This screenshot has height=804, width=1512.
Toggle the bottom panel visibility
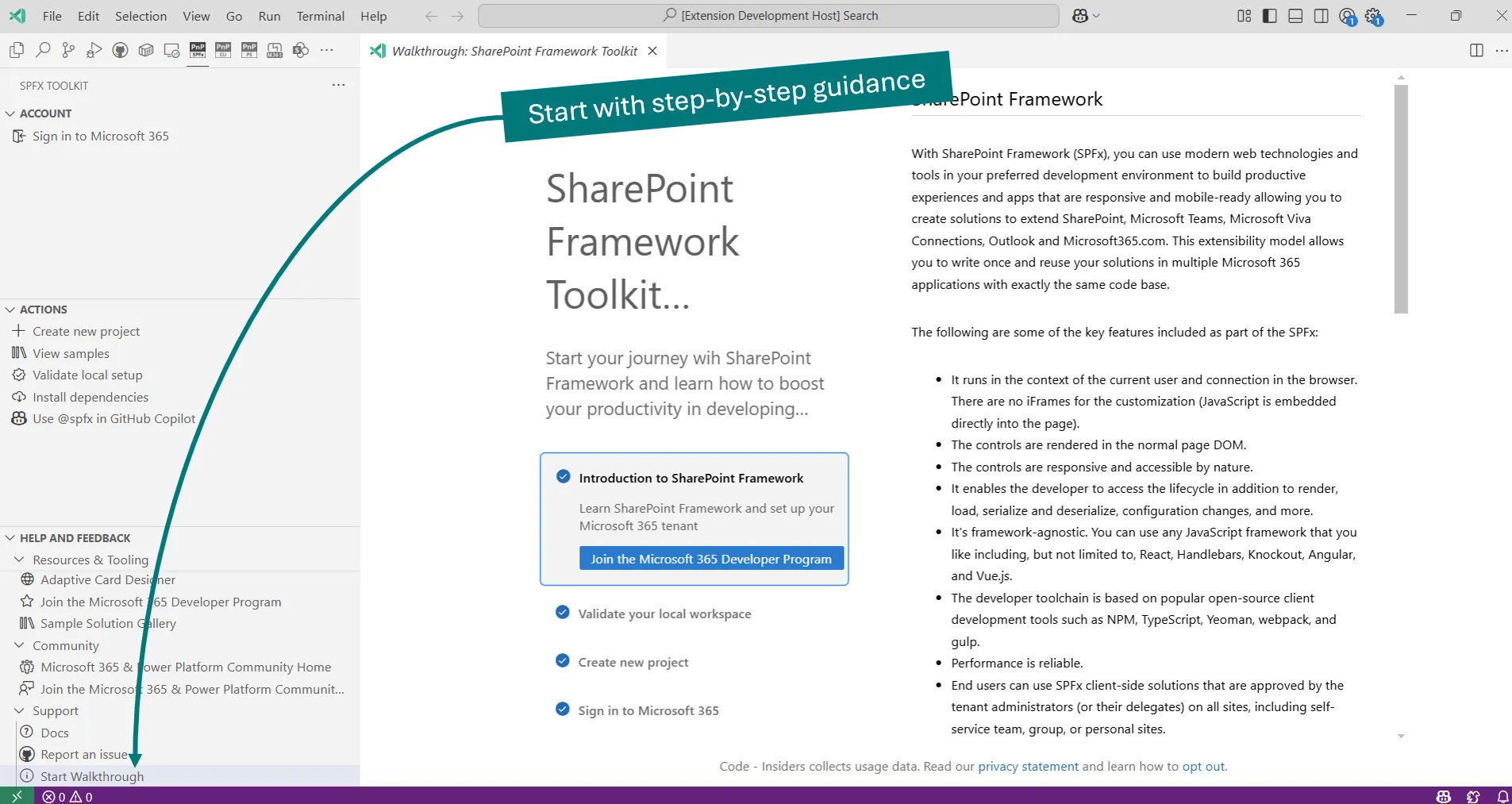point(1295,16)
